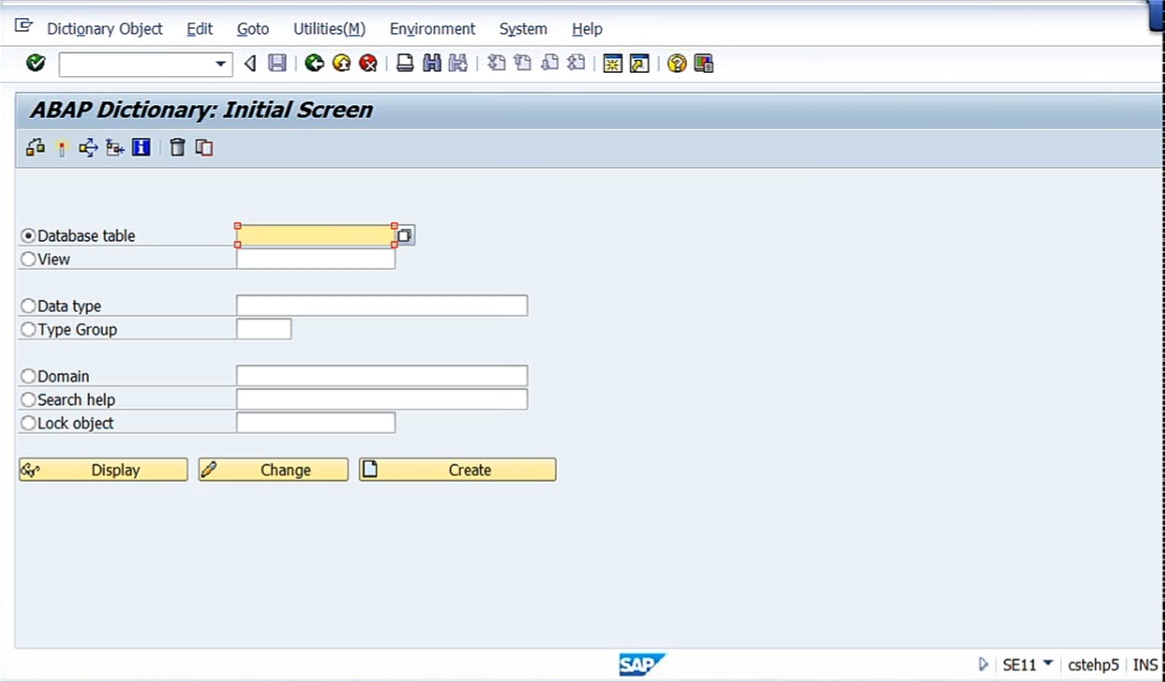Select the Domain radio button
1165x682 pixels.
coord(28,376)
